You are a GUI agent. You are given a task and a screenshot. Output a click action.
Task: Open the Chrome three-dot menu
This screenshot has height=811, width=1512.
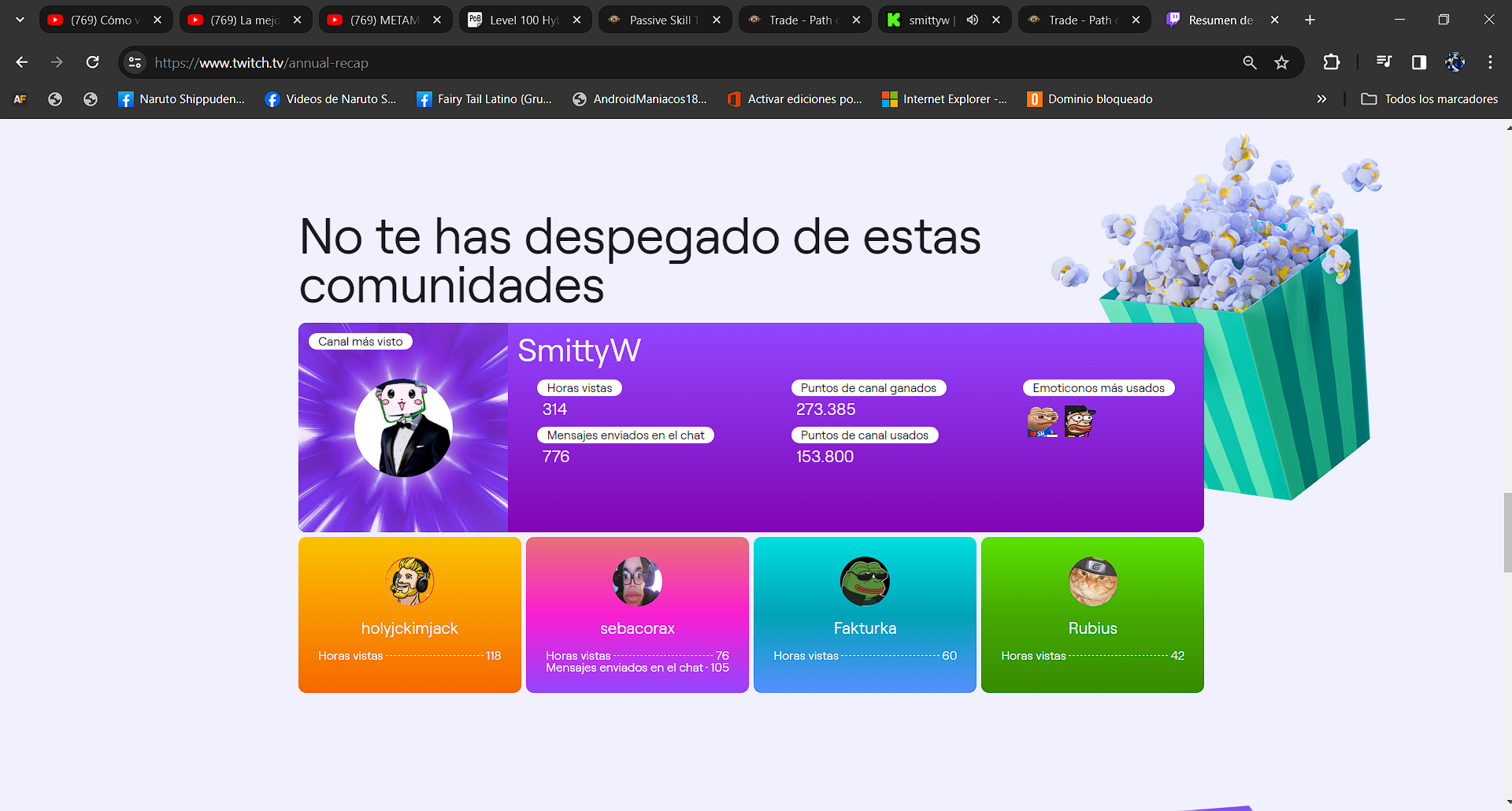[1491, 62]
